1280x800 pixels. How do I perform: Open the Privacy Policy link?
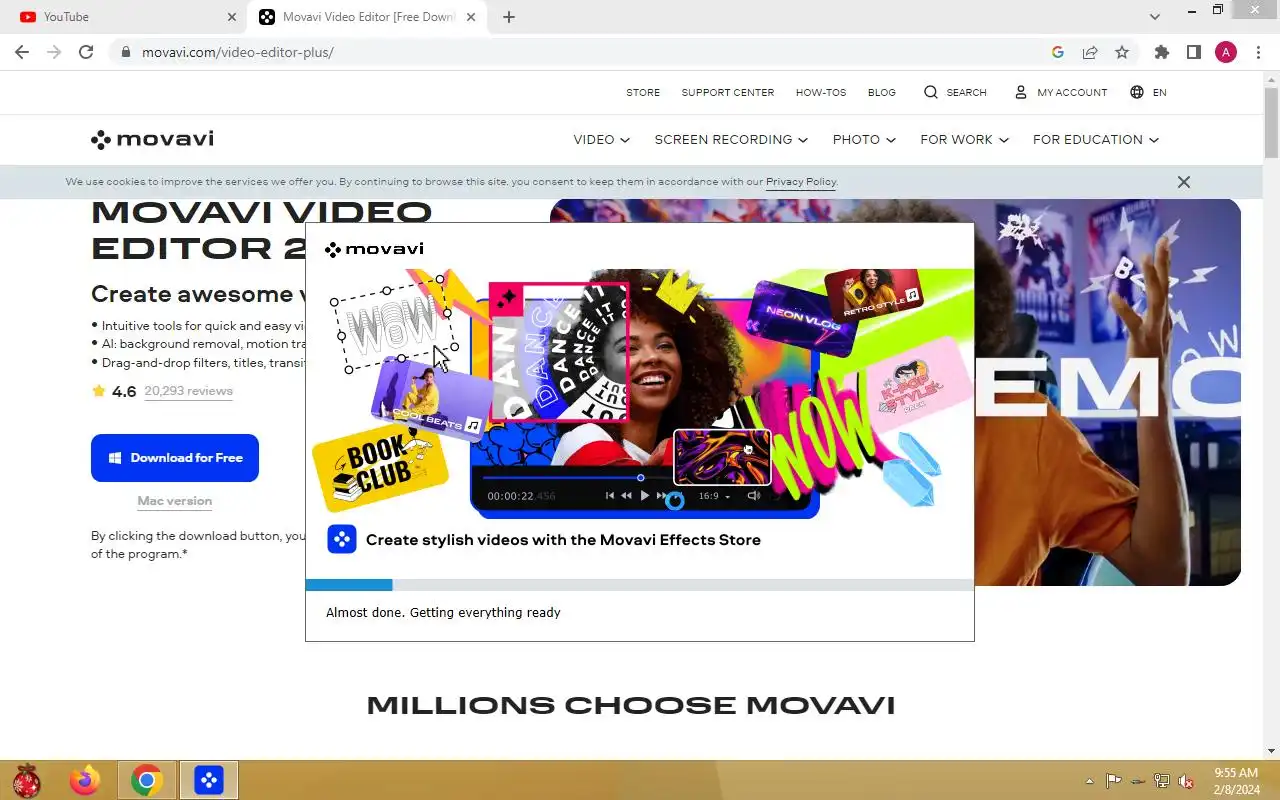(801, 182)
